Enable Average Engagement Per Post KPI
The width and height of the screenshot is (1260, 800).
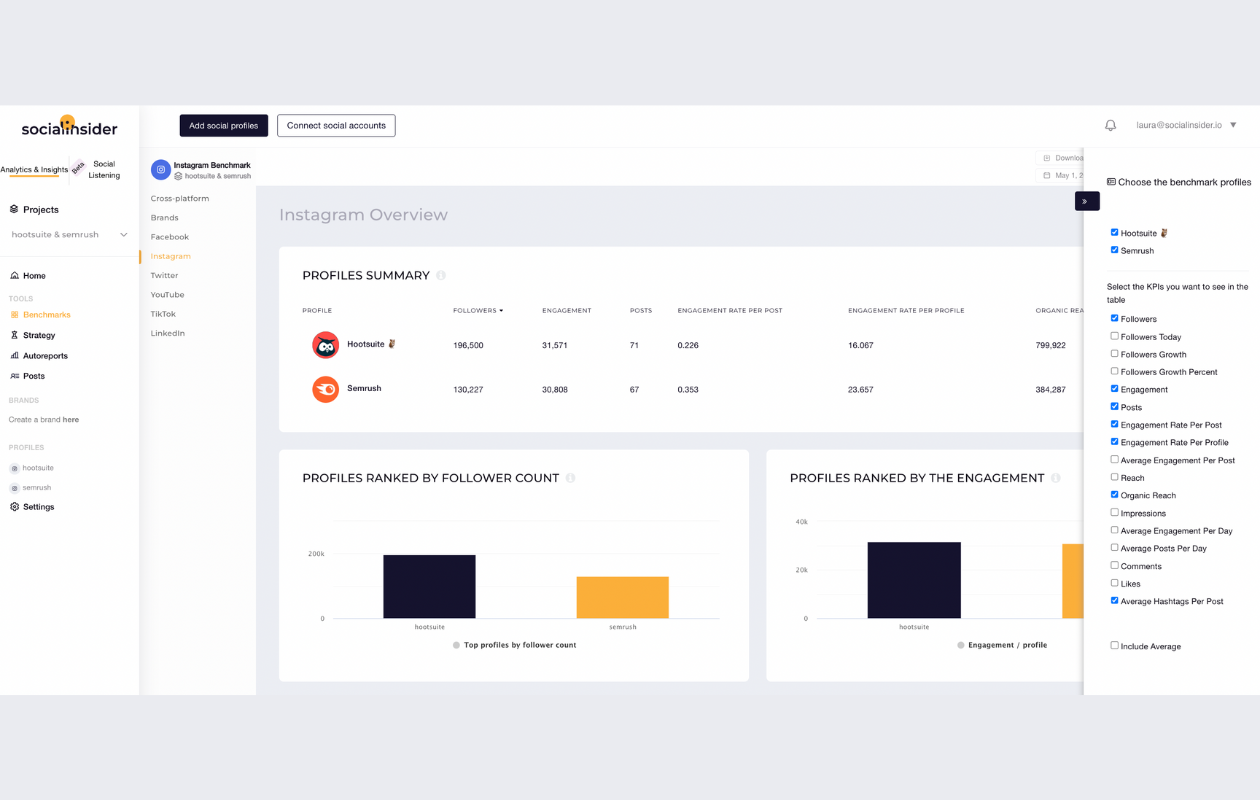(1115, 459)
